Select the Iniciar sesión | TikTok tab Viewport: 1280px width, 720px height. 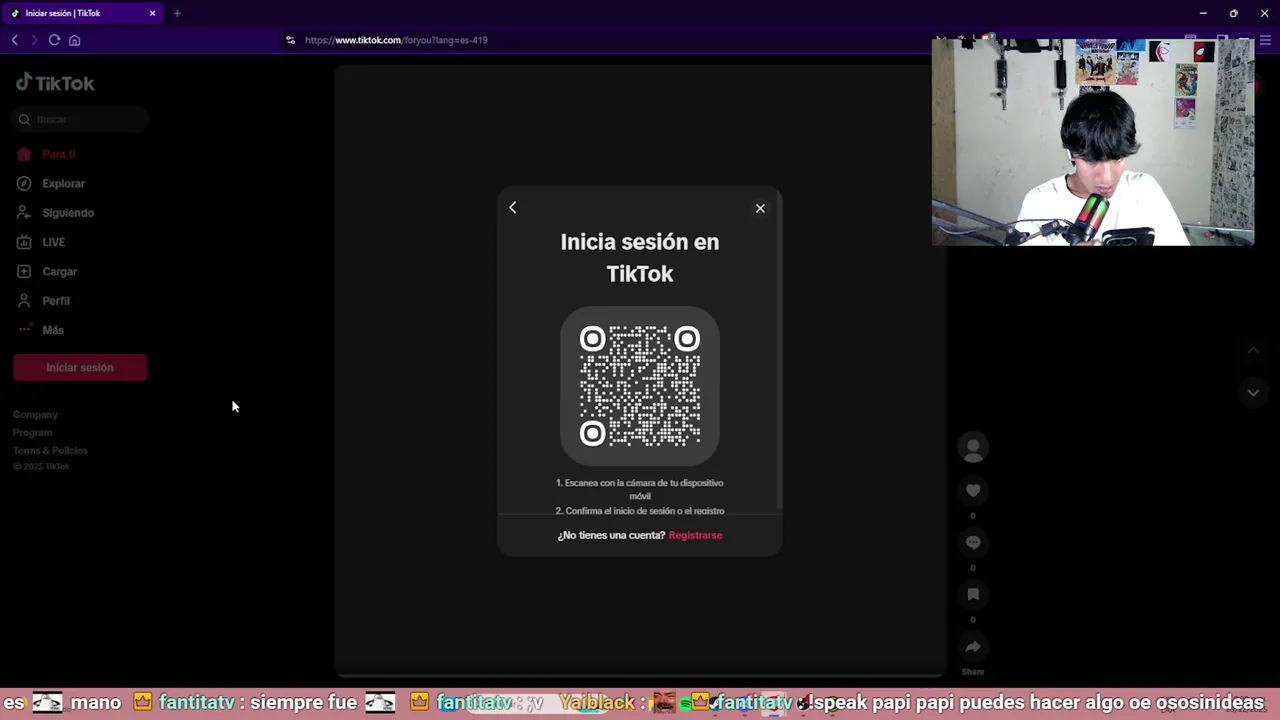[83, 13]
